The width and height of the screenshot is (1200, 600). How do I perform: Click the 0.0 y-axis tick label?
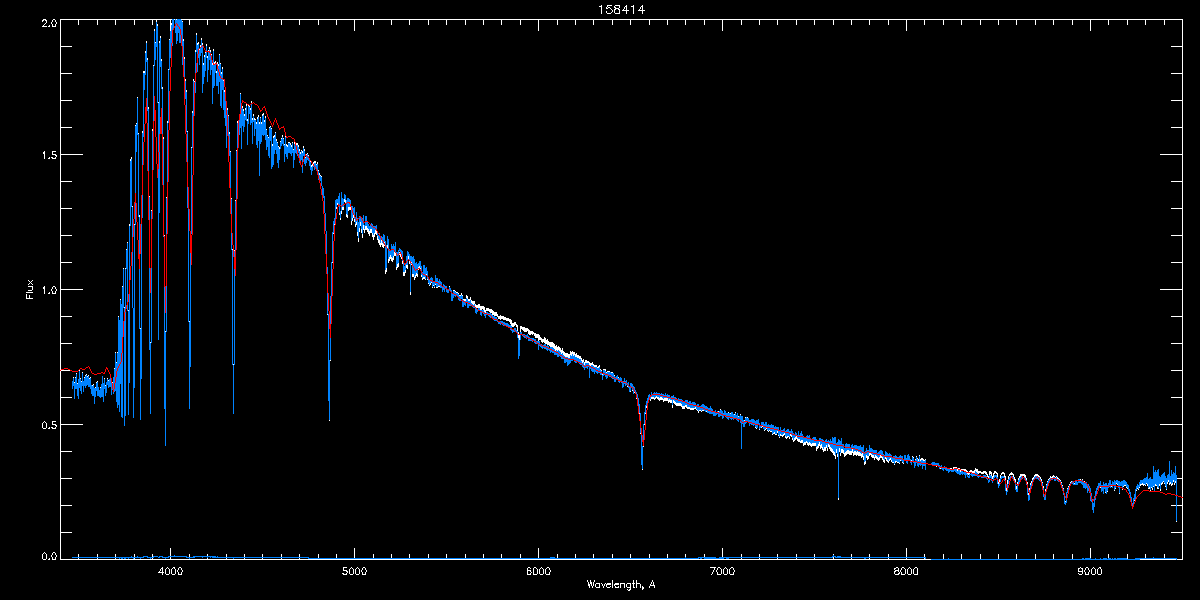[x=47, y=556]
